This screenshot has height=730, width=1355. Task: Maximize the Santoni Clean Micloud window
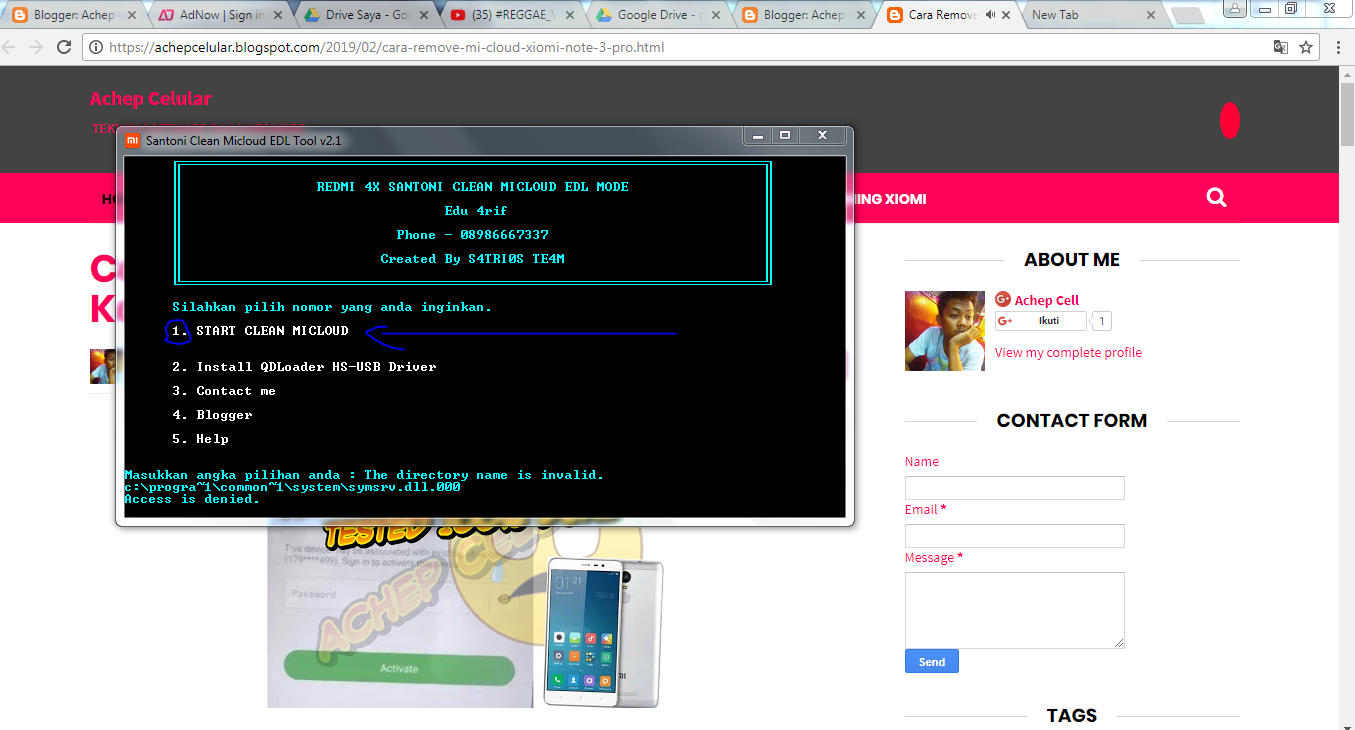[785, 135]
